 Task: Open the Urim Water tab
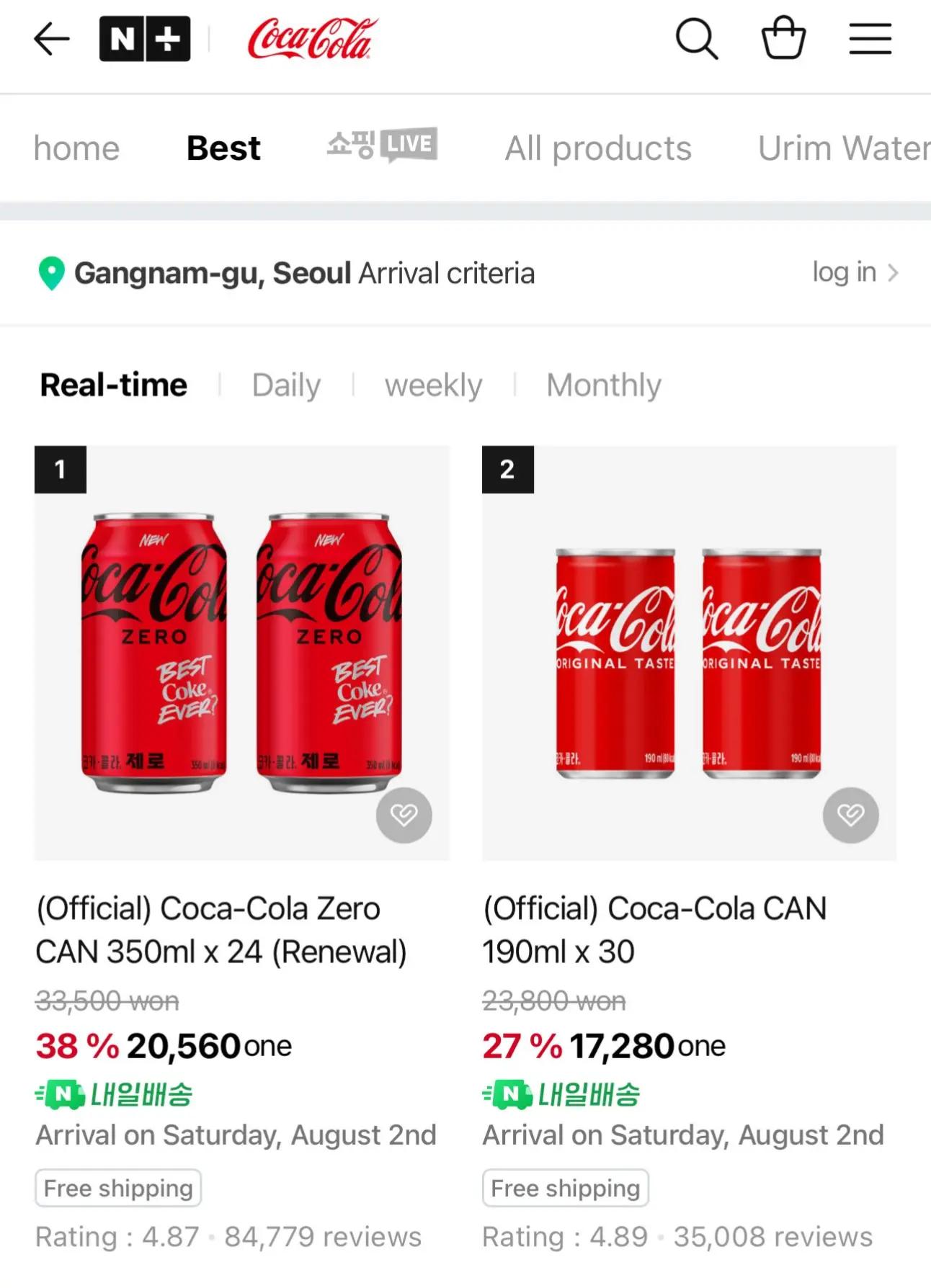click(844, 148)
